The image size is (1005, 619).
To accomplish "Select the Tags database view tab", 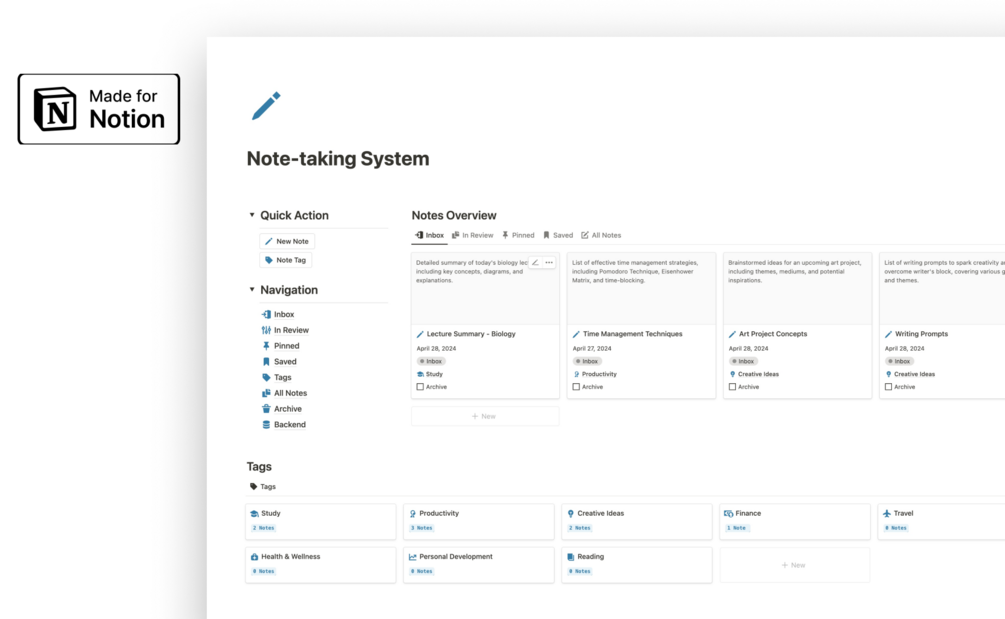I will point(263,486).
